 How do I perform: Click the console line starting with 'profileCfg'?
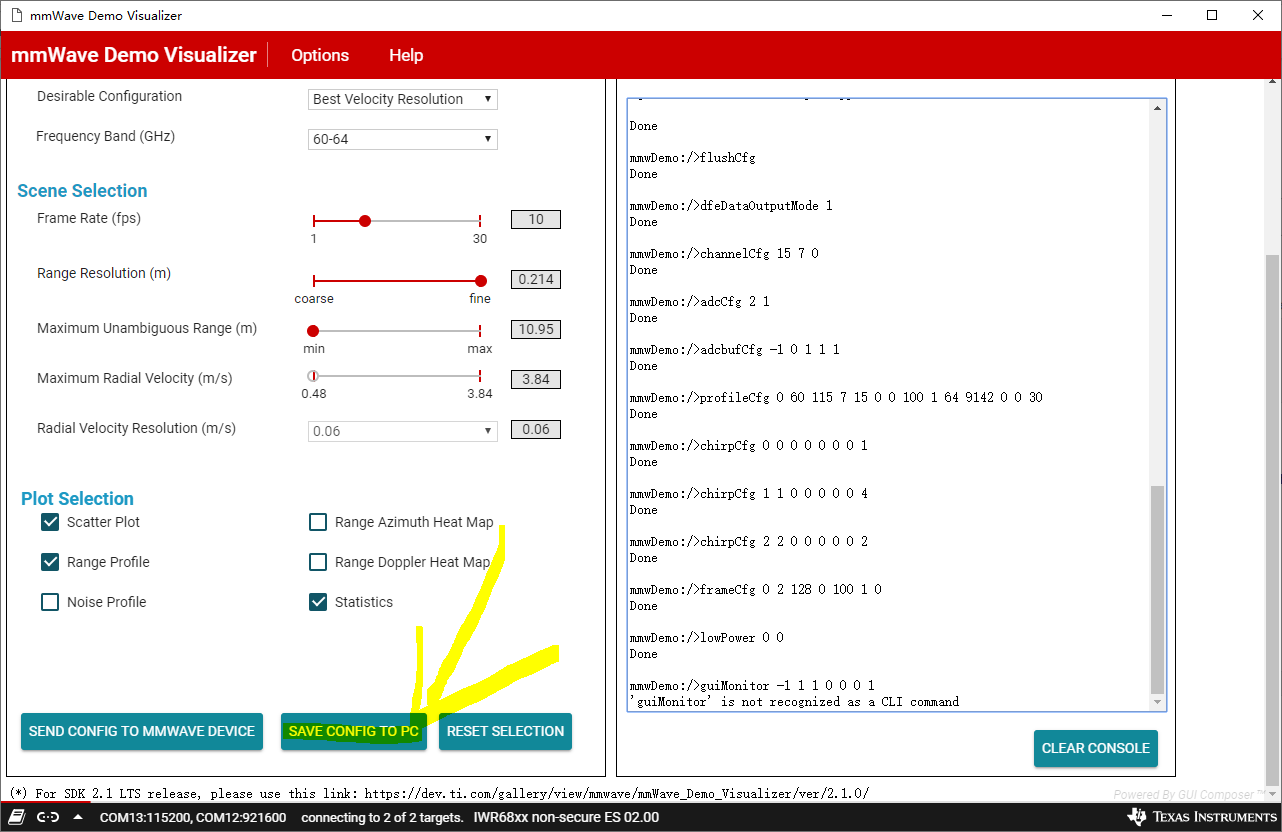tap(836, 398)
